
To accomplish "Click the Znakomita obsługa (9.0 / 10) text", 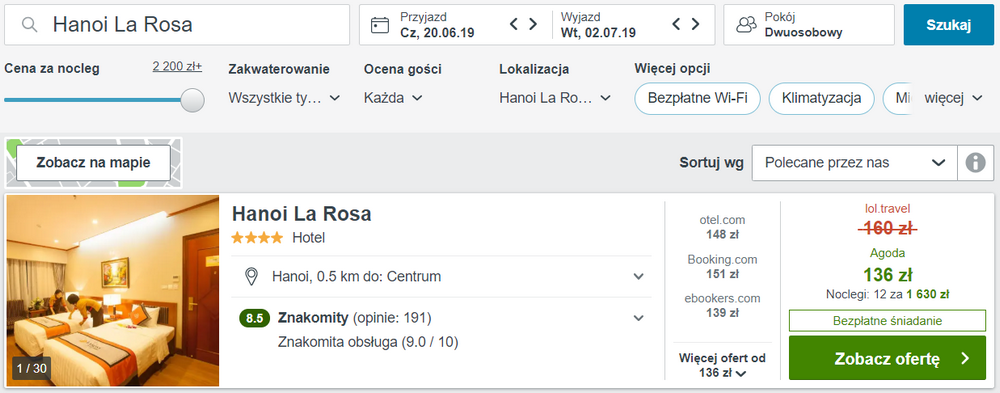I will point(368,342).
